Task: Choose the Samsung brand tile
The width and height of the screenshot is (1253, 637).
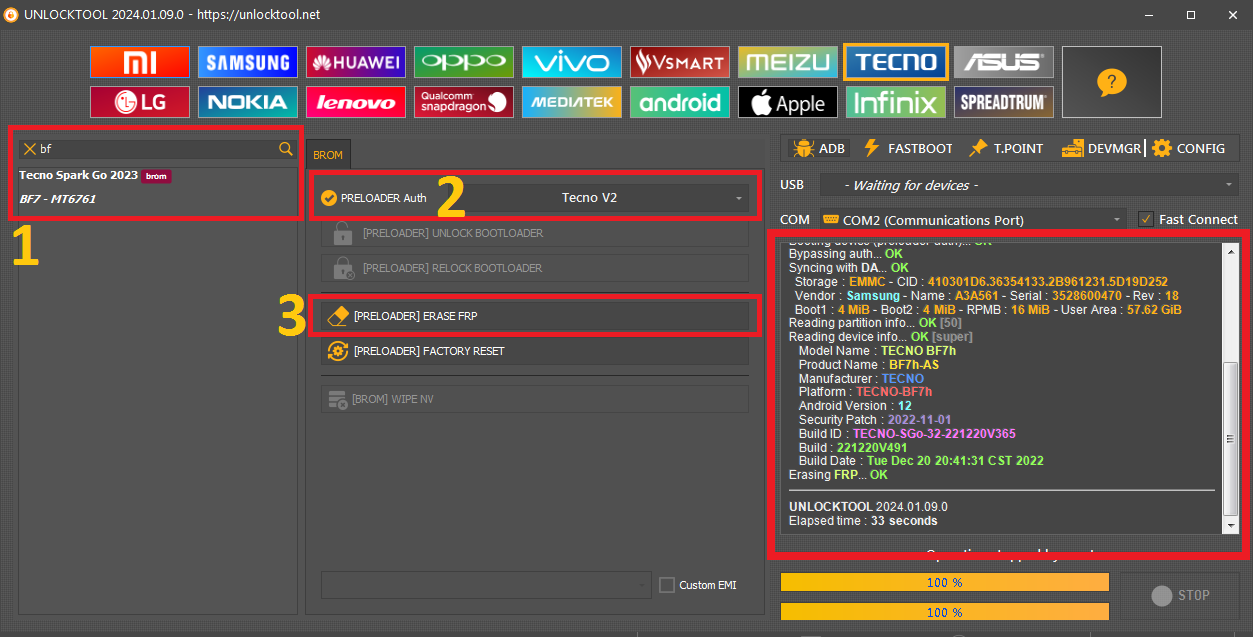Action: coord(248,62)
